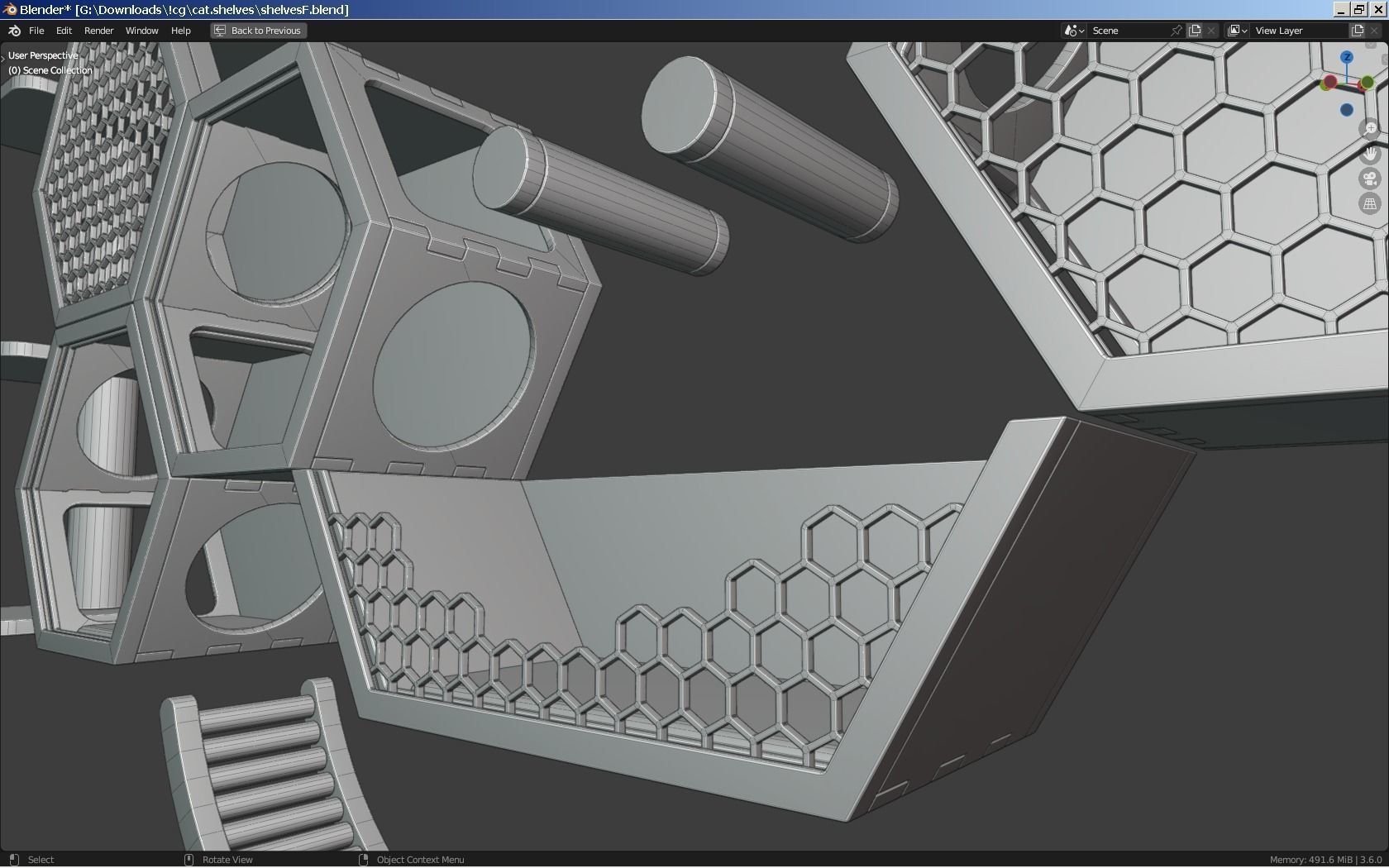
Task: Click the green Y axis gizmo handle
Action: tap(1367, 82)
